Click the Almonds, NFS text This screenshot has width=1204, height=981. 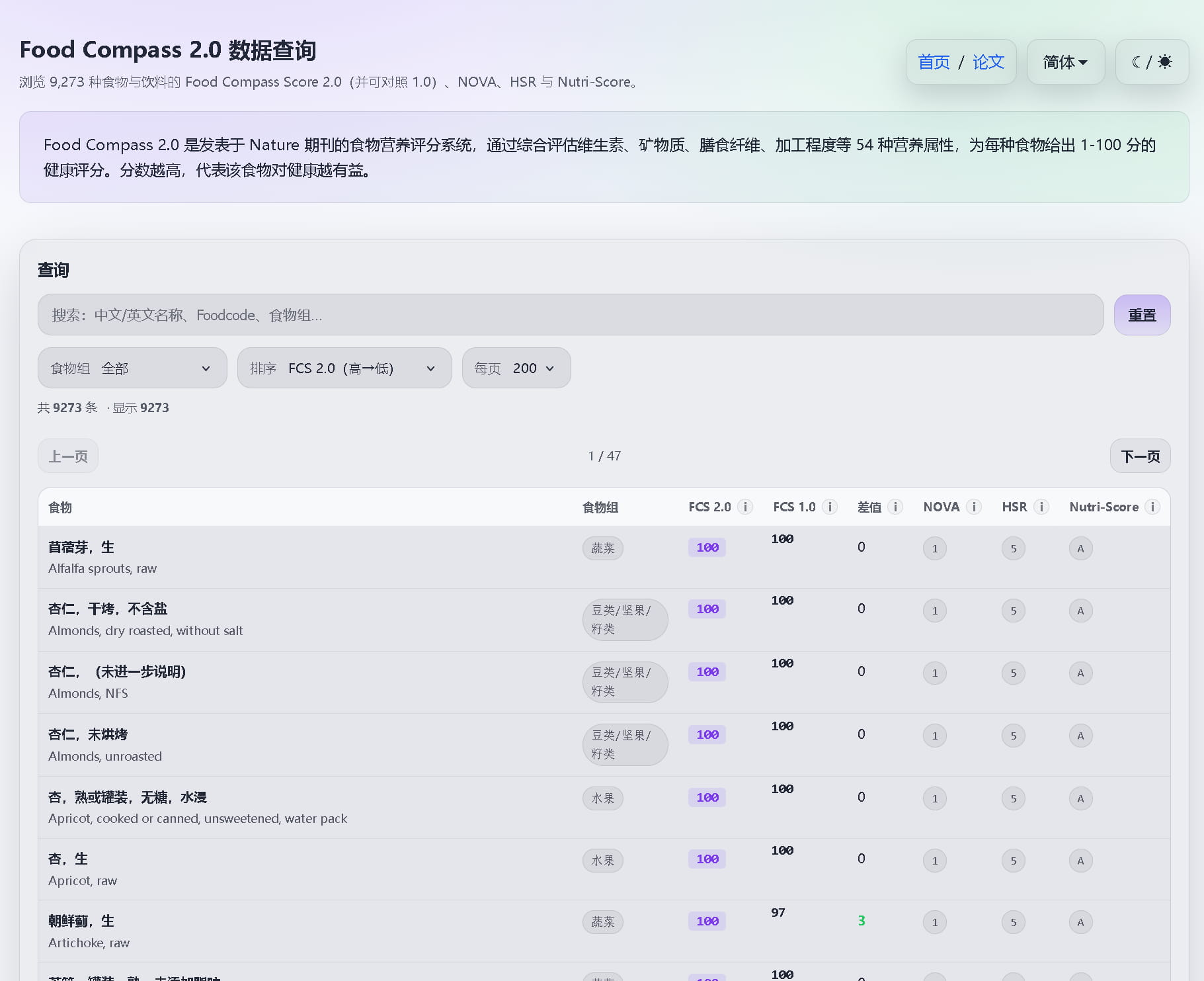click(x=88, y=693)
